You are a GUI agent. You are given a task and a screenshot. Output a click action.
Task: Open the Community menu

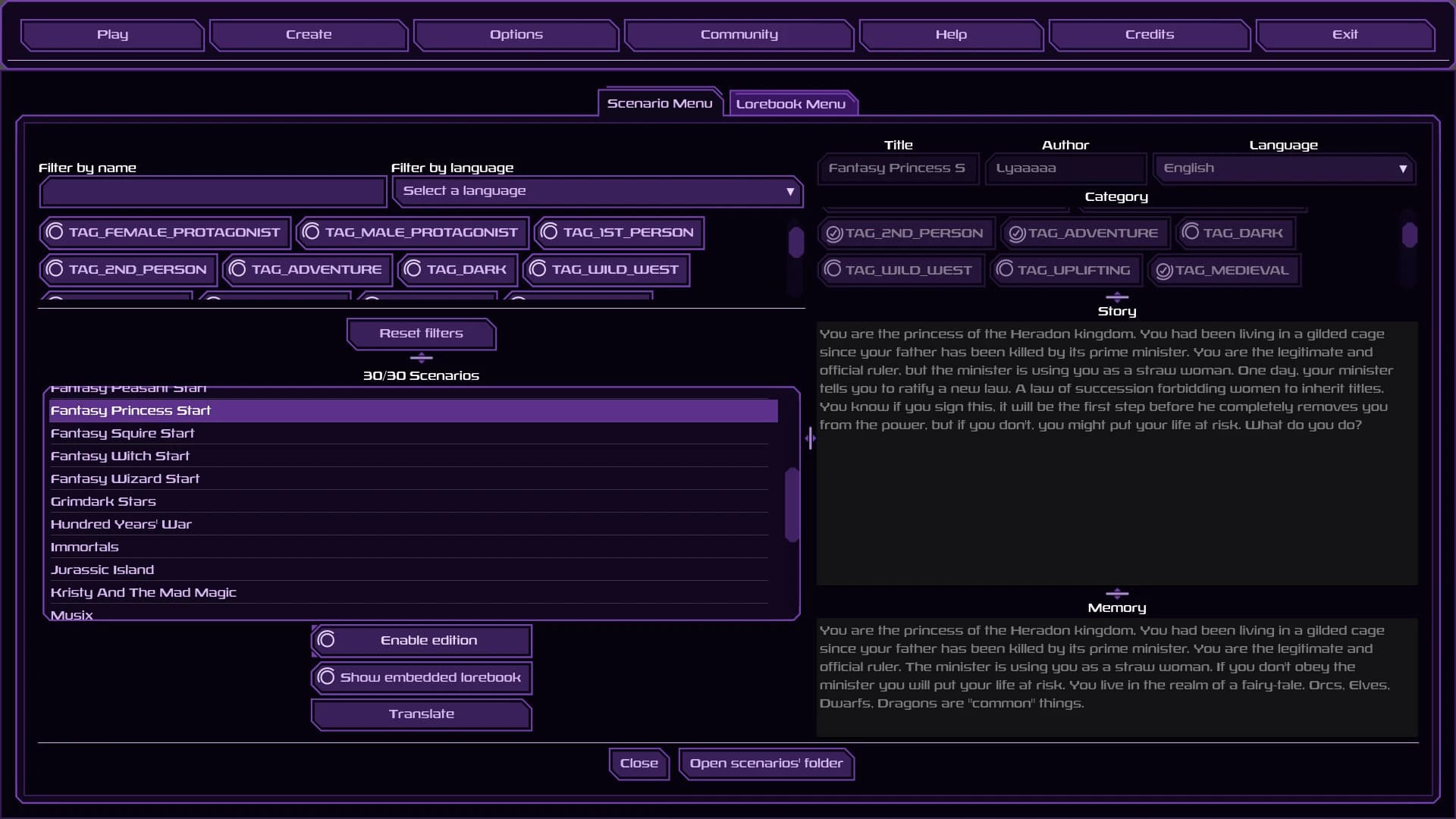739,34
